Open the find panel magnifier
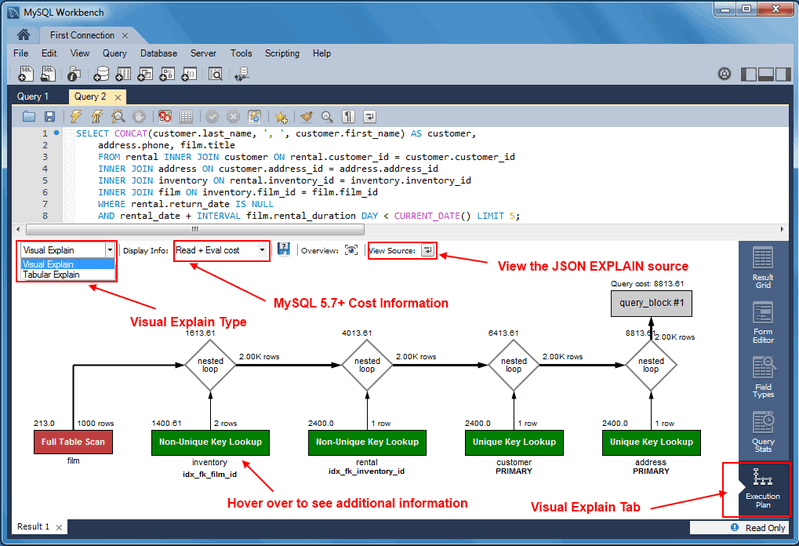Viewport: 799px width, 546px height. [327, 117]
